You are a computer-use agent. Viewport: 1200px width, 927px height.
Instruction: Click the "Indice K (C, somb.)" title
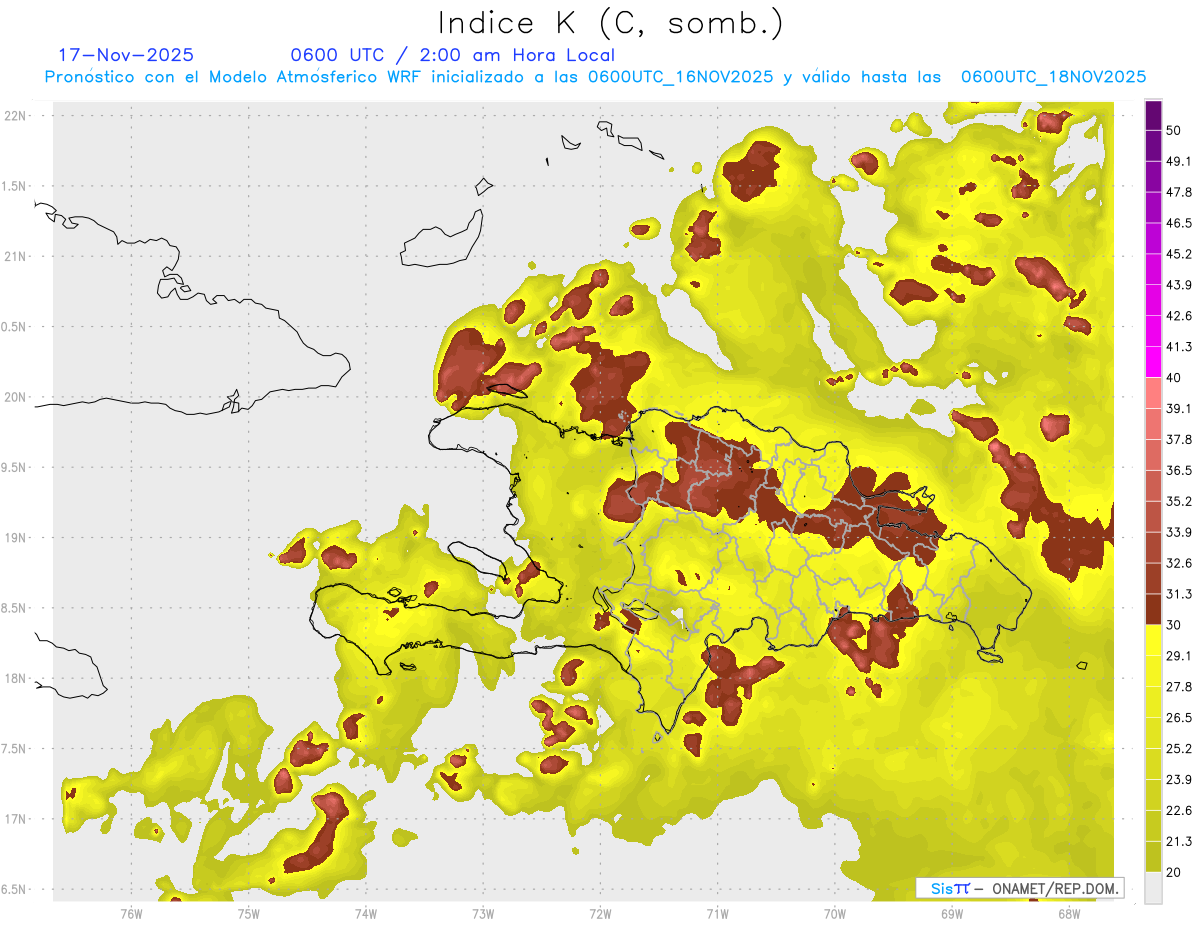pyautogui.click(x=611, y=24)
